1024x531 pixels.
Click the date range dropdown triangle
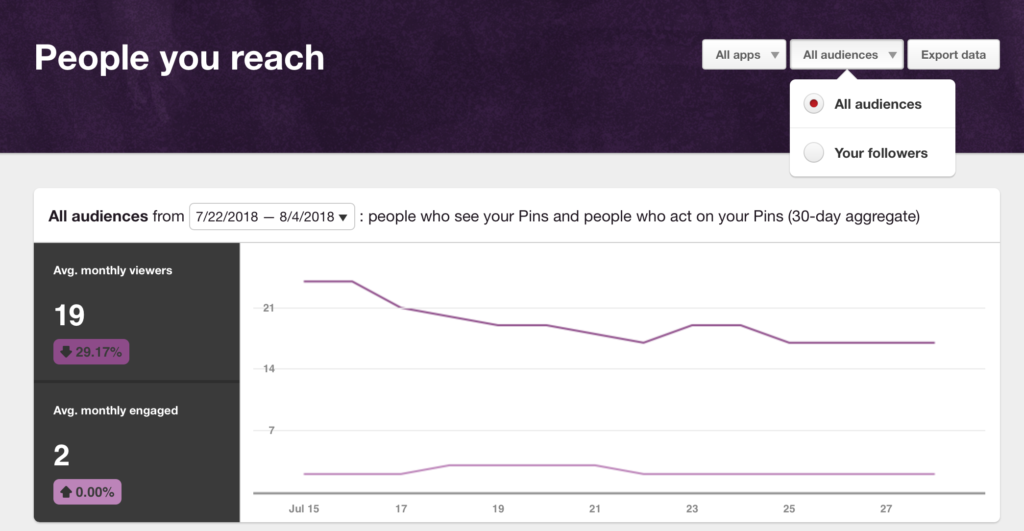[x=343, y=217]
